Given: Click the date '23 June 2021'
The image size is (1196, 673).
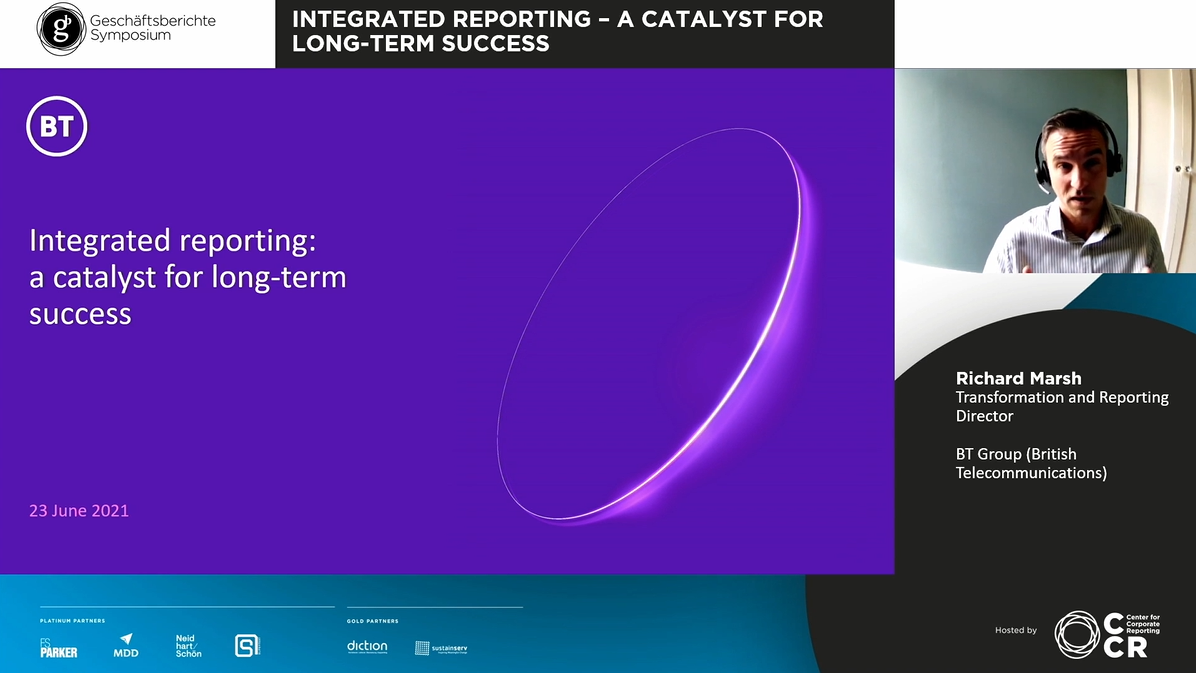Looking at the screenshot, I should [79, 511].
